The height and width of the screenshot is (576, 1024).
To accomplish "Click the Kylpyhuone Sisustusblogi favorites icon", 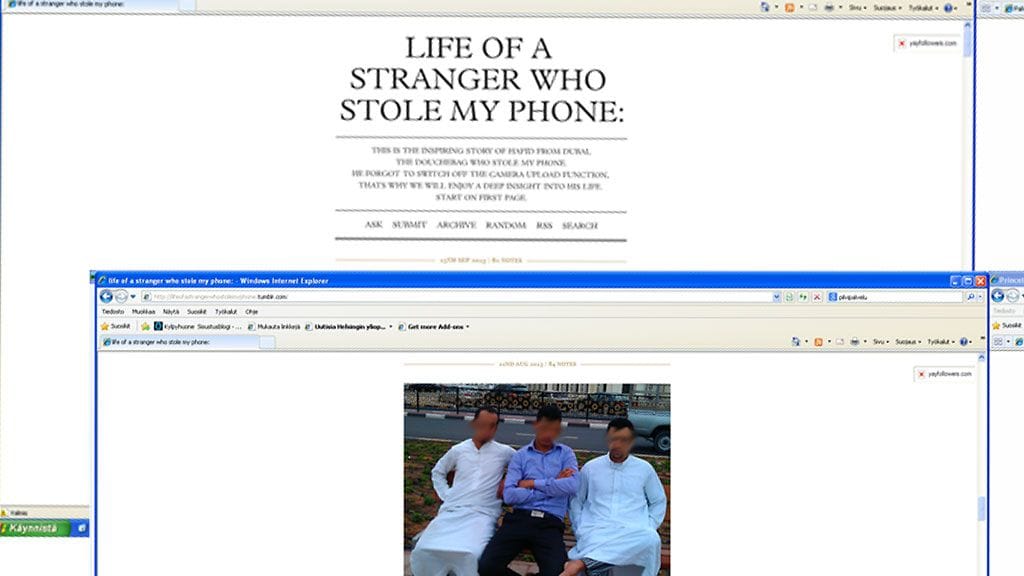I will coord(160,325).
